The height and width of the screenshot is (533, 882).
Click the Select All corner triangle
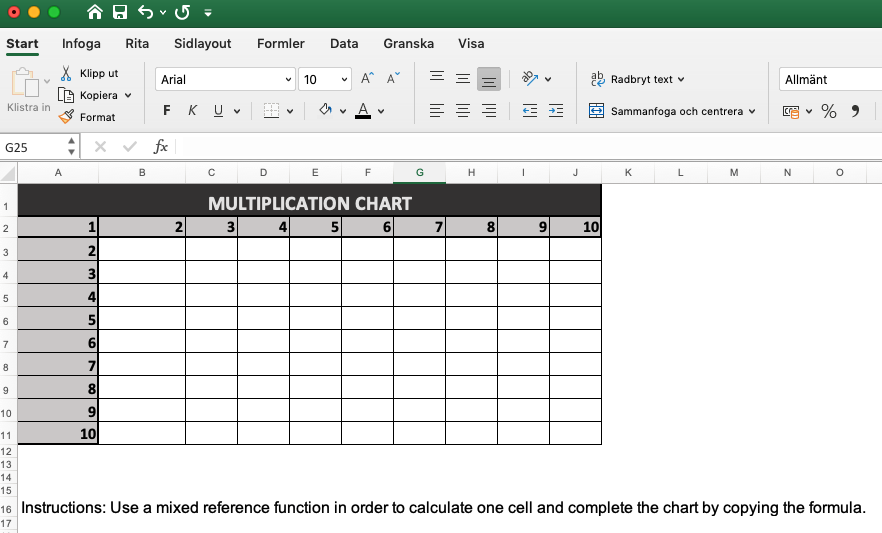tap(8, 173)
